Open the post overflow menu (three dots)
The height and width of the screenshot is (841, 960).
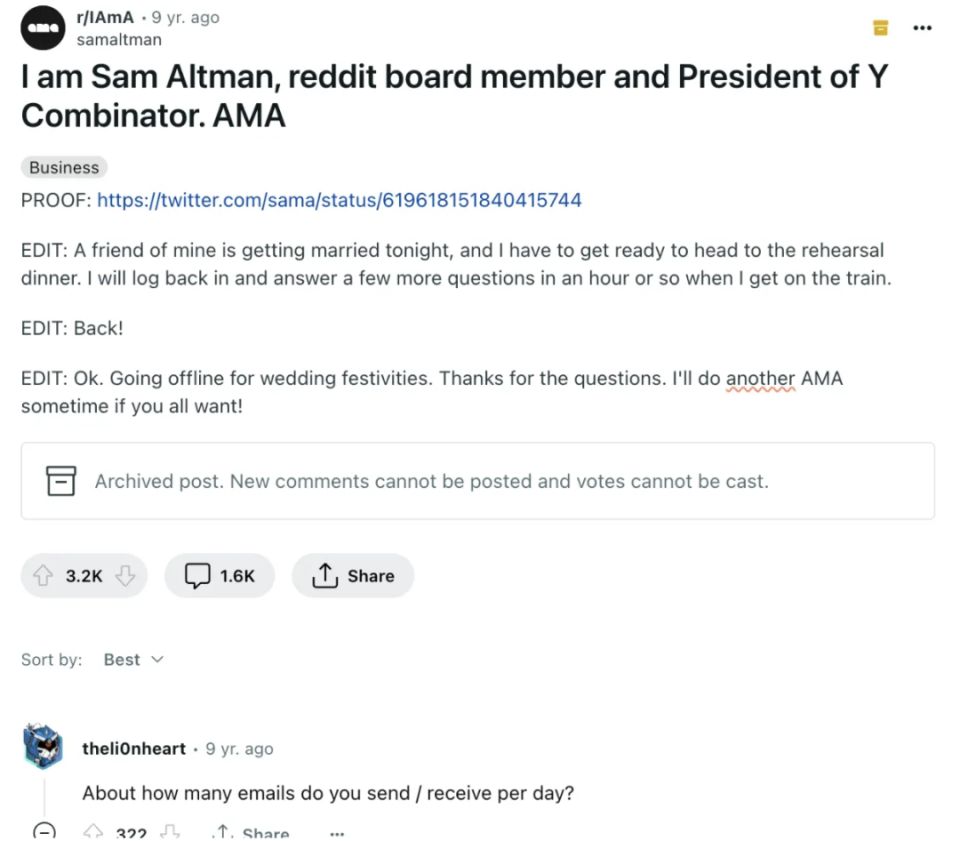[922, 28]
